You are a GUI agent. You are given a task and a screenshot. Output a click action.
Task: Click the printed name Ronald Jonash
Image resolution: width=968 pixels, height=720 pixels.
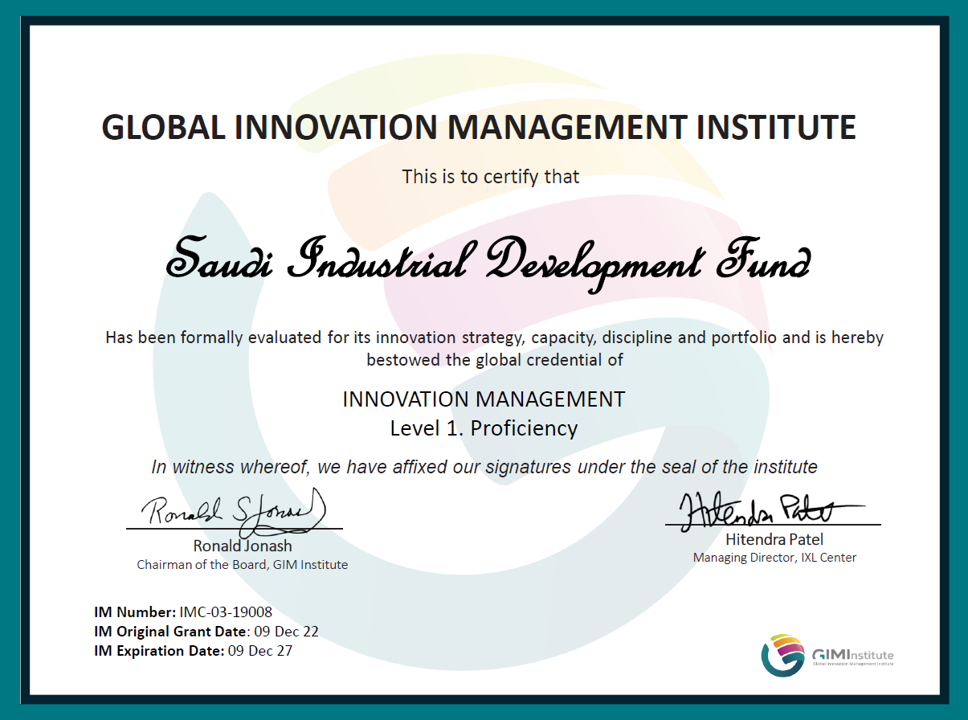pyautogui.click(x=243, y=546)
